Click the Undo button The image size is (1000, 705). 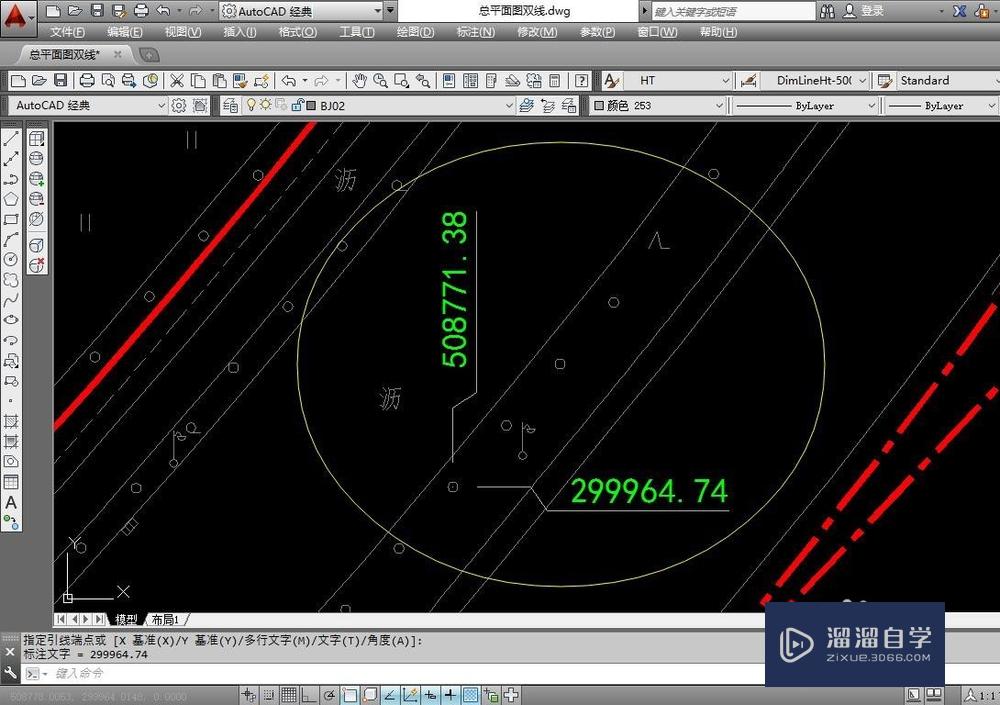(289, 80)
